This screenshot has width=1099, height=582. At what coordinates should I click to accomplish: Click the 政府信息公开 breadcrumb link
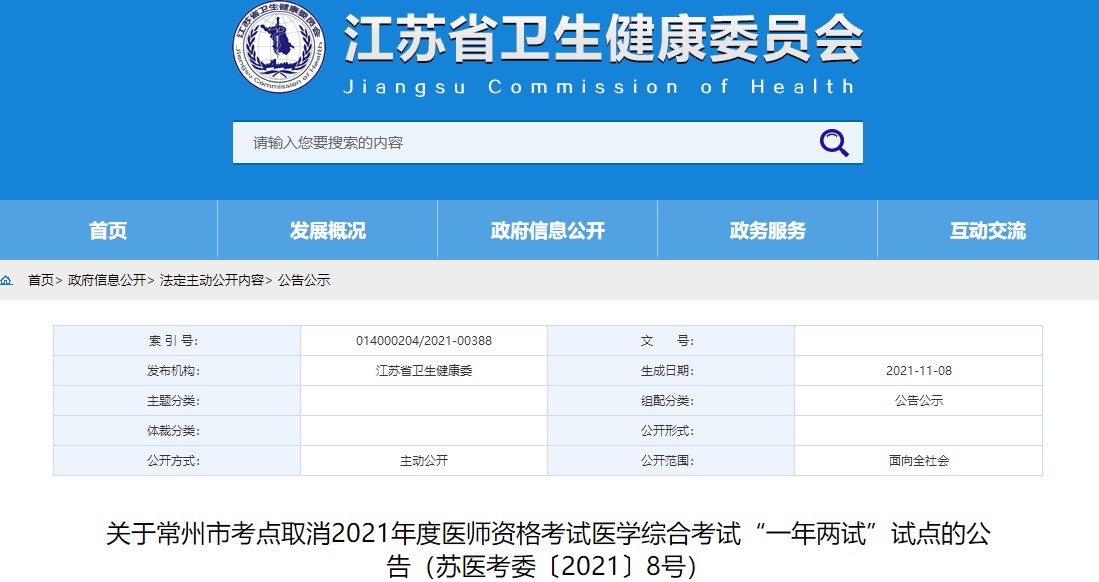pos(107,281)
